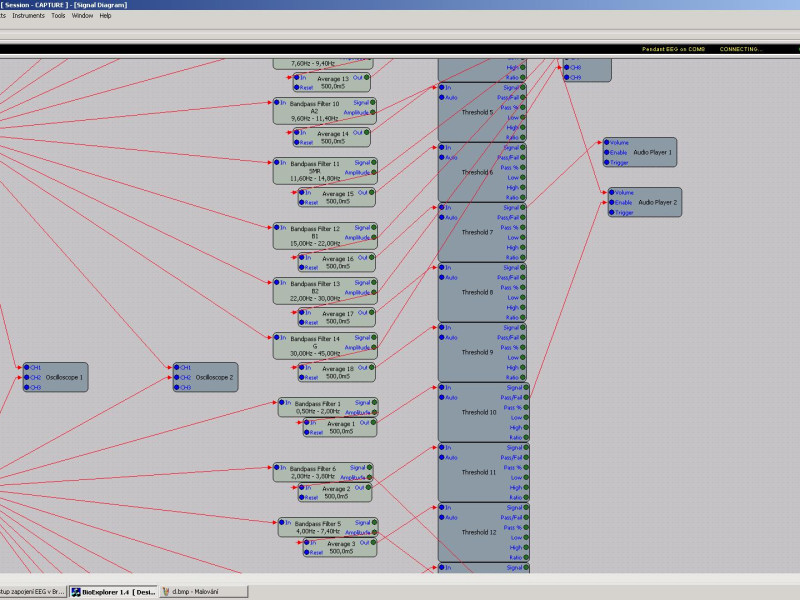Viewport: 800px width, 600px height.
Task: Open the Tools menu
Action: tap(58, 16)
